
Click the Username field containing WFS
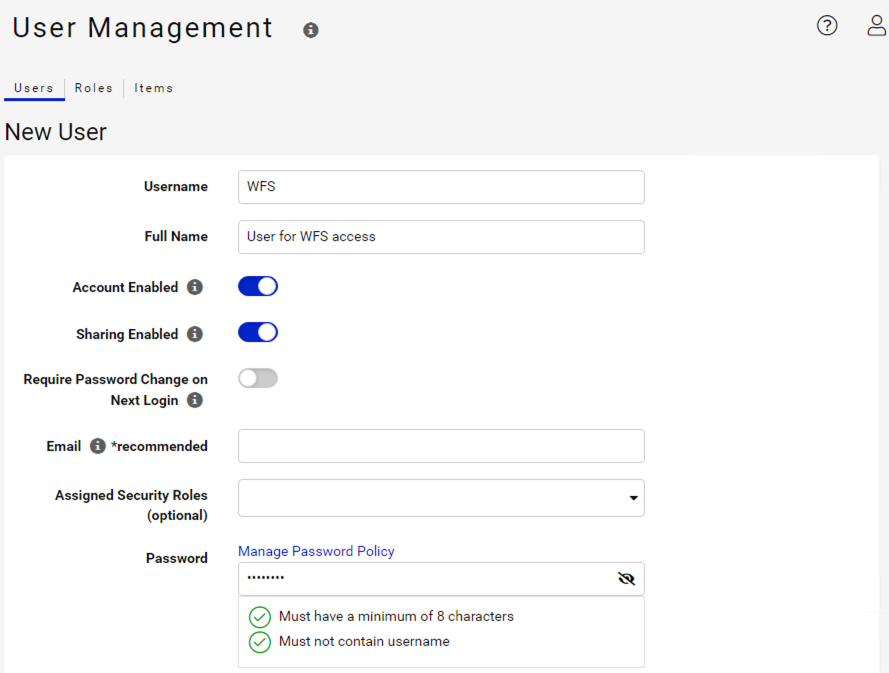[x=441, y=187]
